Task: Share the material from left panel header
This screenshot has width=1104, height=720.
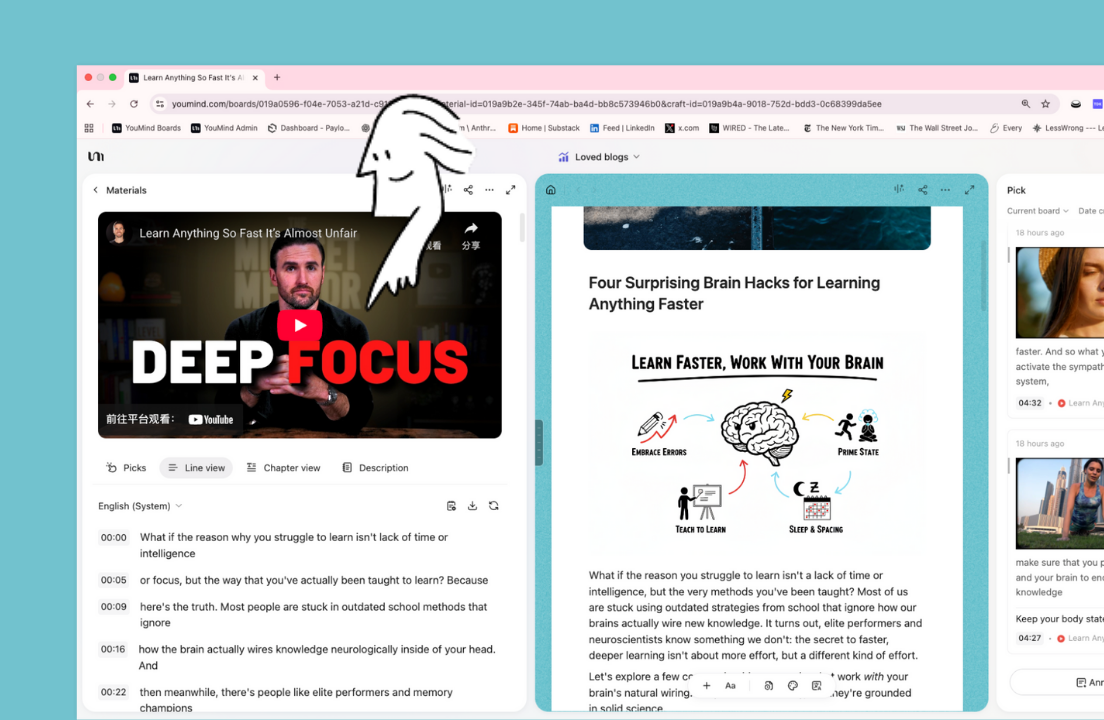Action: pos(468,190)
